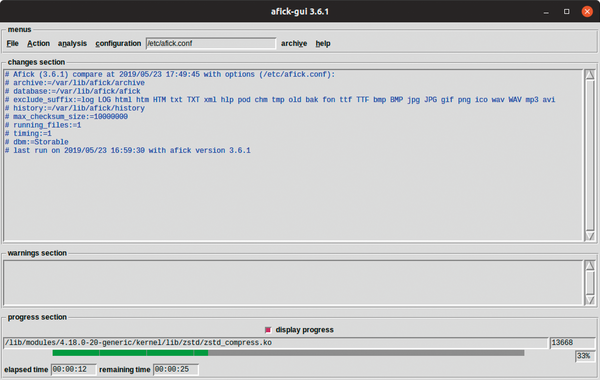Click the green scan progress bar
The width and height of the screenshot is (600, 380).
point(288,353)
